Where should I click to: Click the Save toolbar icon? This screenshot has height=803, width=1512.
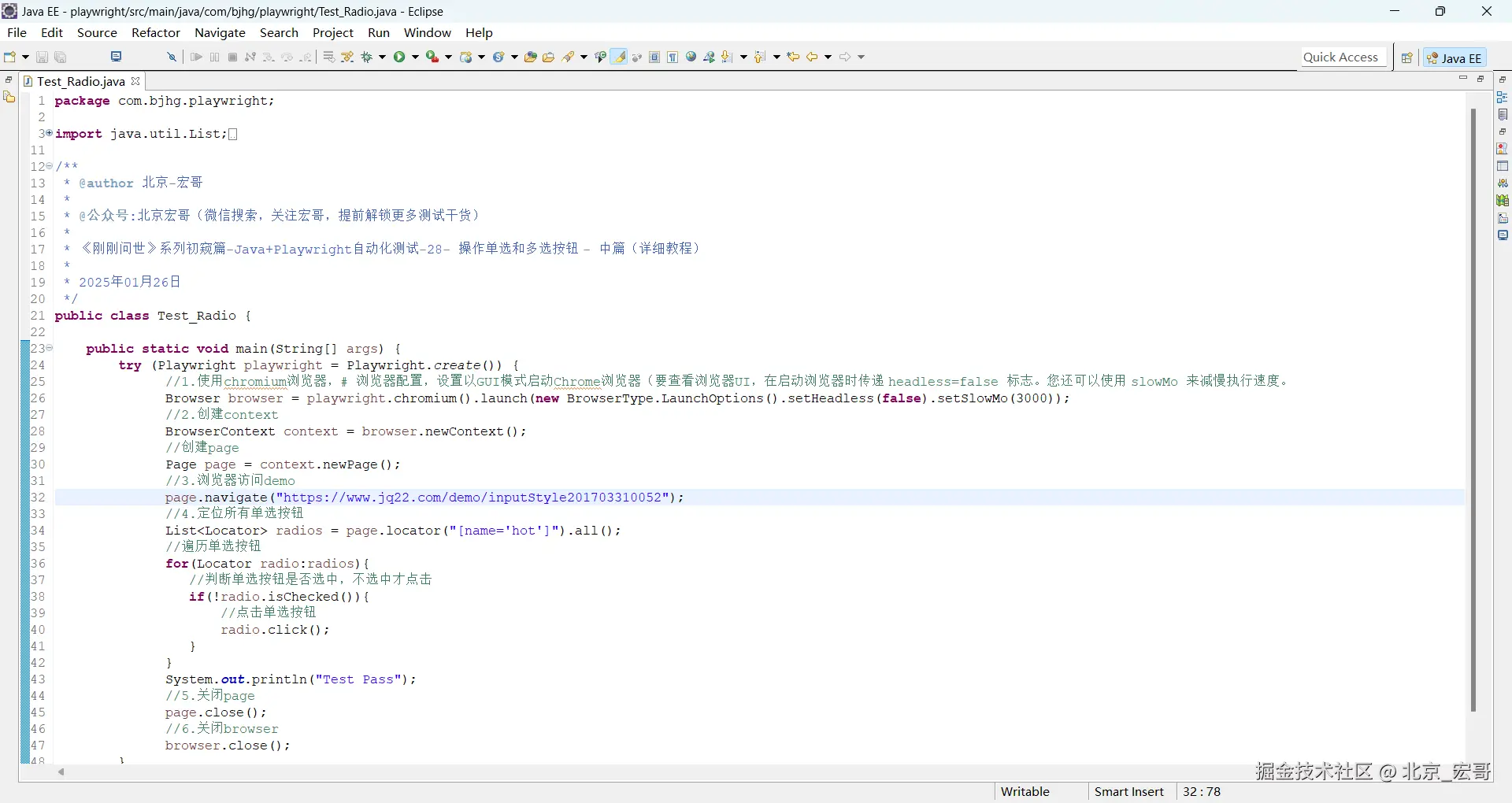(x=43, y=57)
